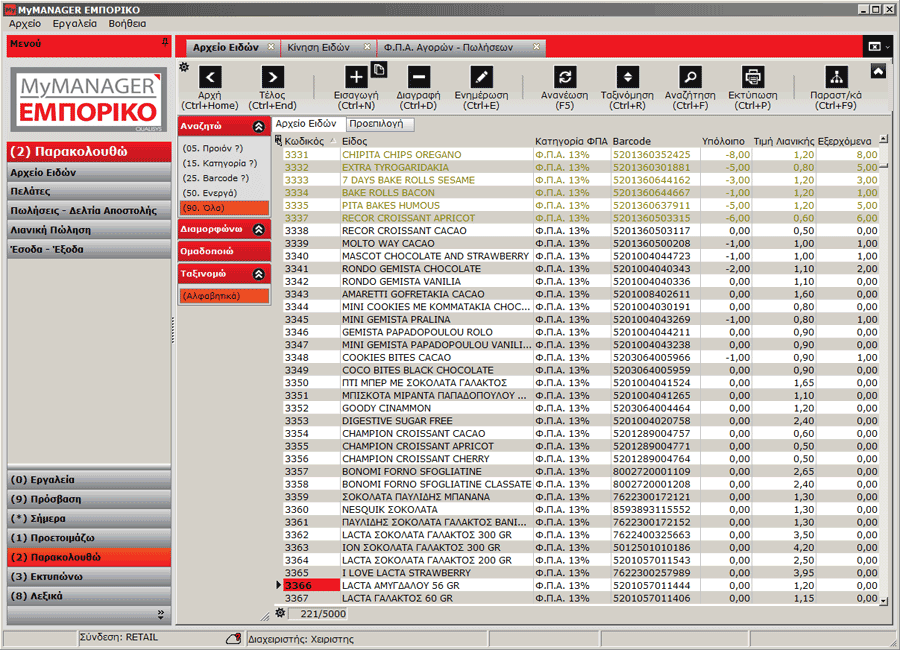Click the grid column chooser icon beside Κωδικός

pos(278,140)
